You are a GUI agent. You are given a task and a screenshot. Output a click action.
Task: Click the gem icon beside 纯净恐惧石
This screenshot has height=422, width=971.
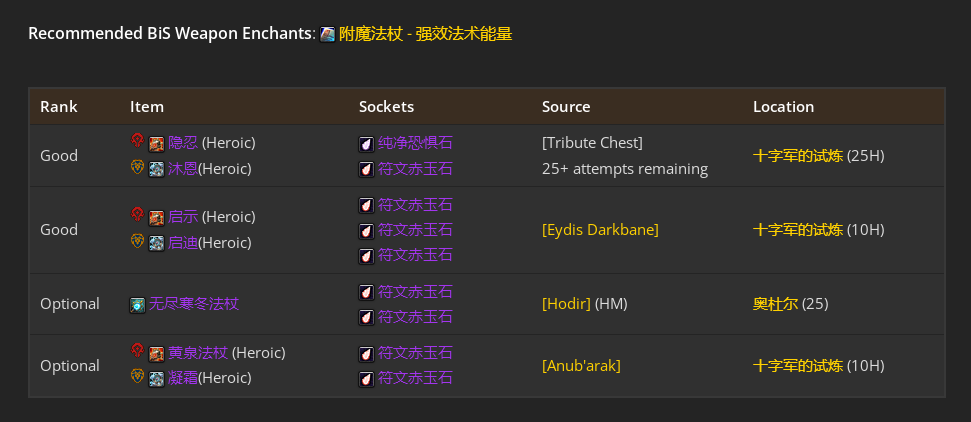366,143
